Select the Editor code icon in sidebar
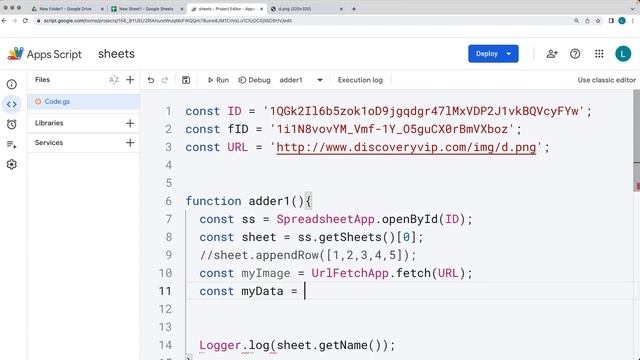 [11, 104]
